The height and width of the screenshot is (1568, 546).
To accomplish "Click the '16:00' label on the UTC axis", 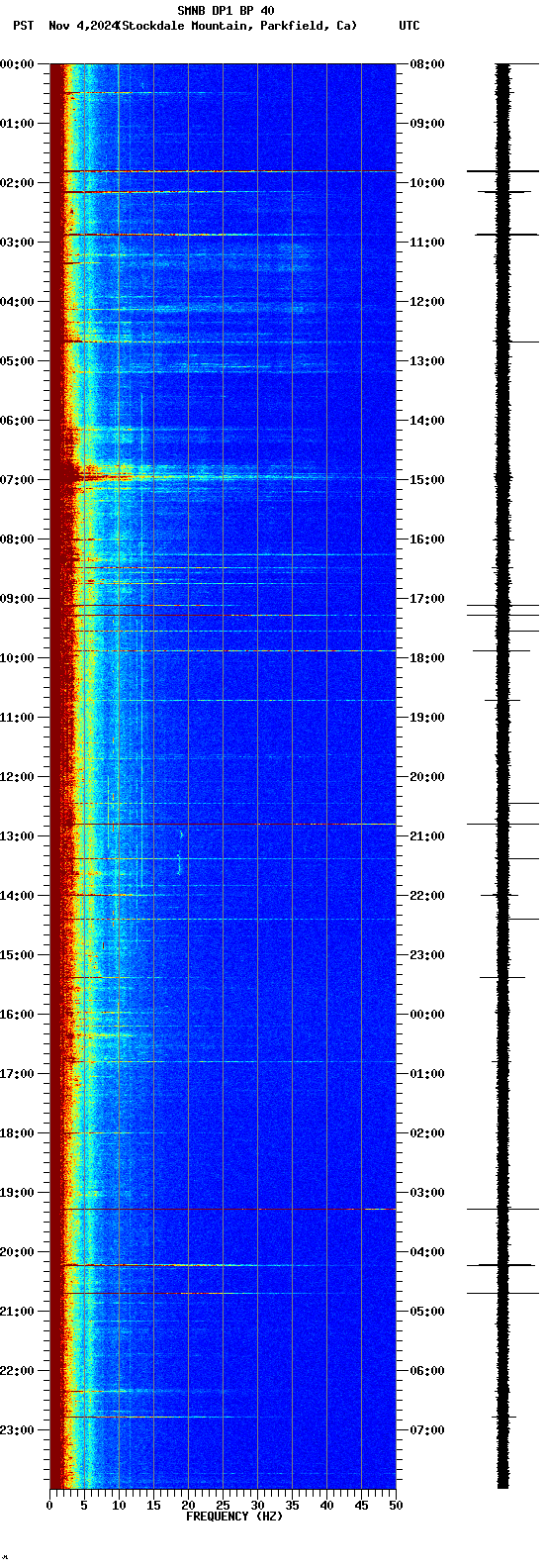I will tap(426, 539).
